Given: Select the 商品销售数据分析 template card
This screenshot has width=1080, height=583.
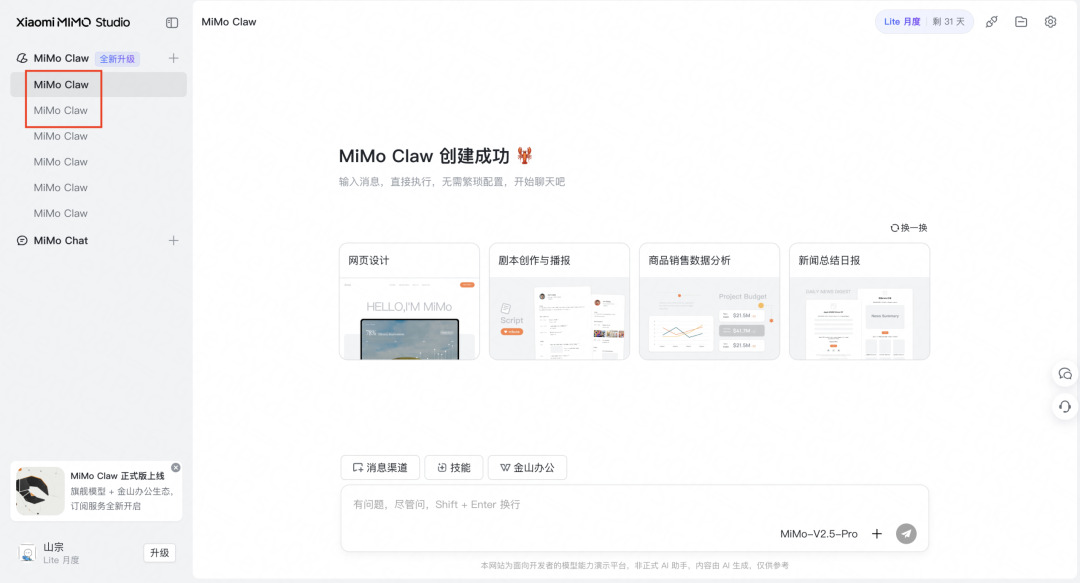Looking at the screenshot, I should [709, 301].
